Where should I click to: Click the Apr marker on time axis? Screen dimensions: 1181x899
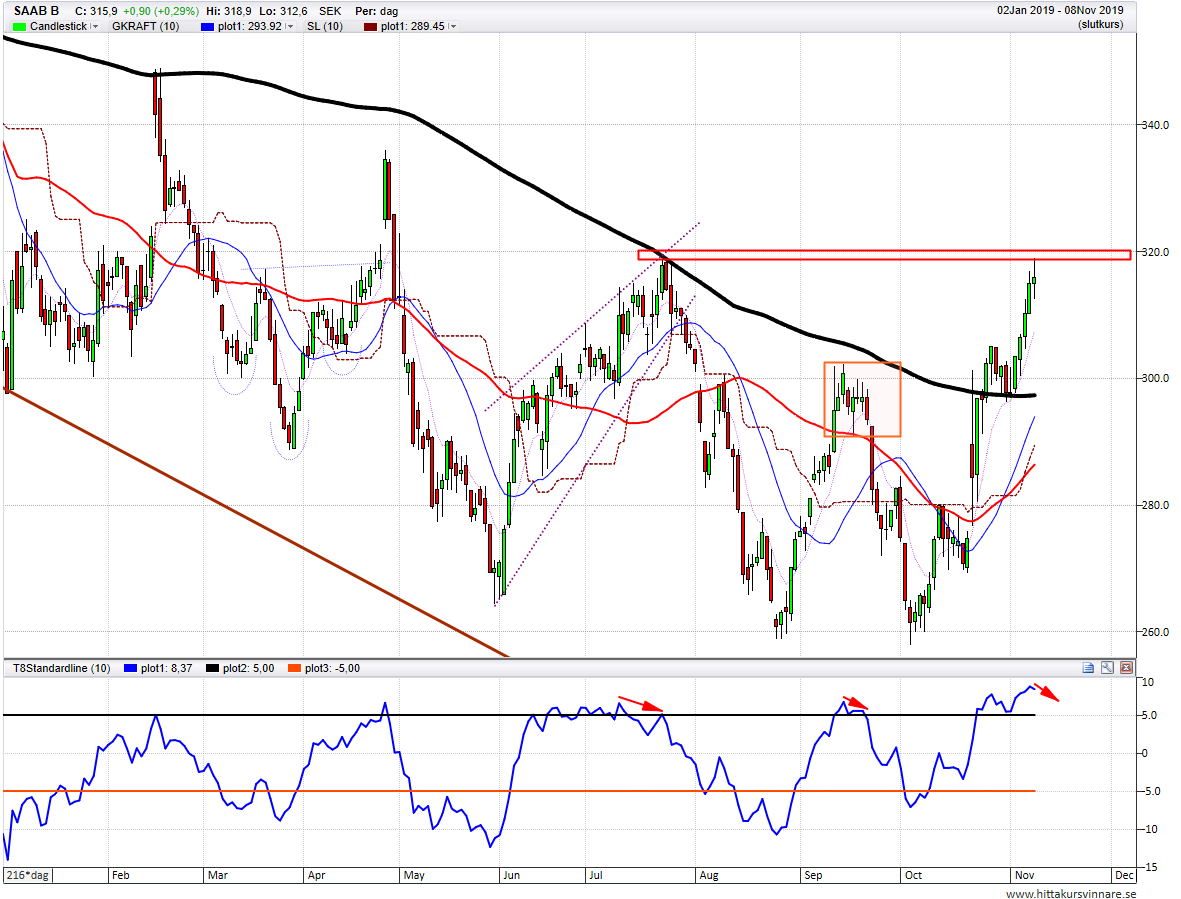pyautogui.click(x=316, y=875)
